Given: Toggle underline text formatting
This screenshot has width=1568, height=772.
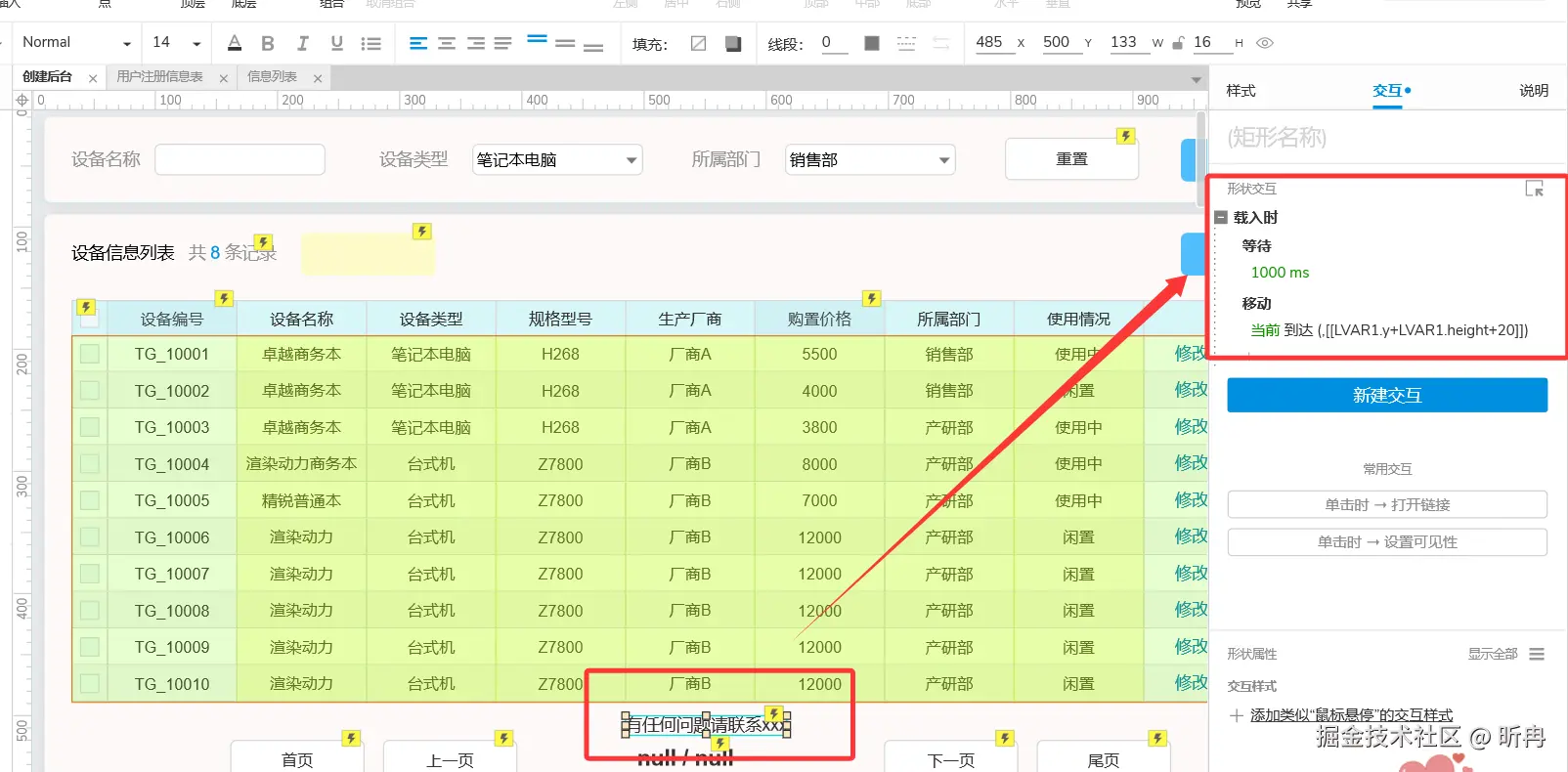Looking at the screenshot, I should (336, 43).
